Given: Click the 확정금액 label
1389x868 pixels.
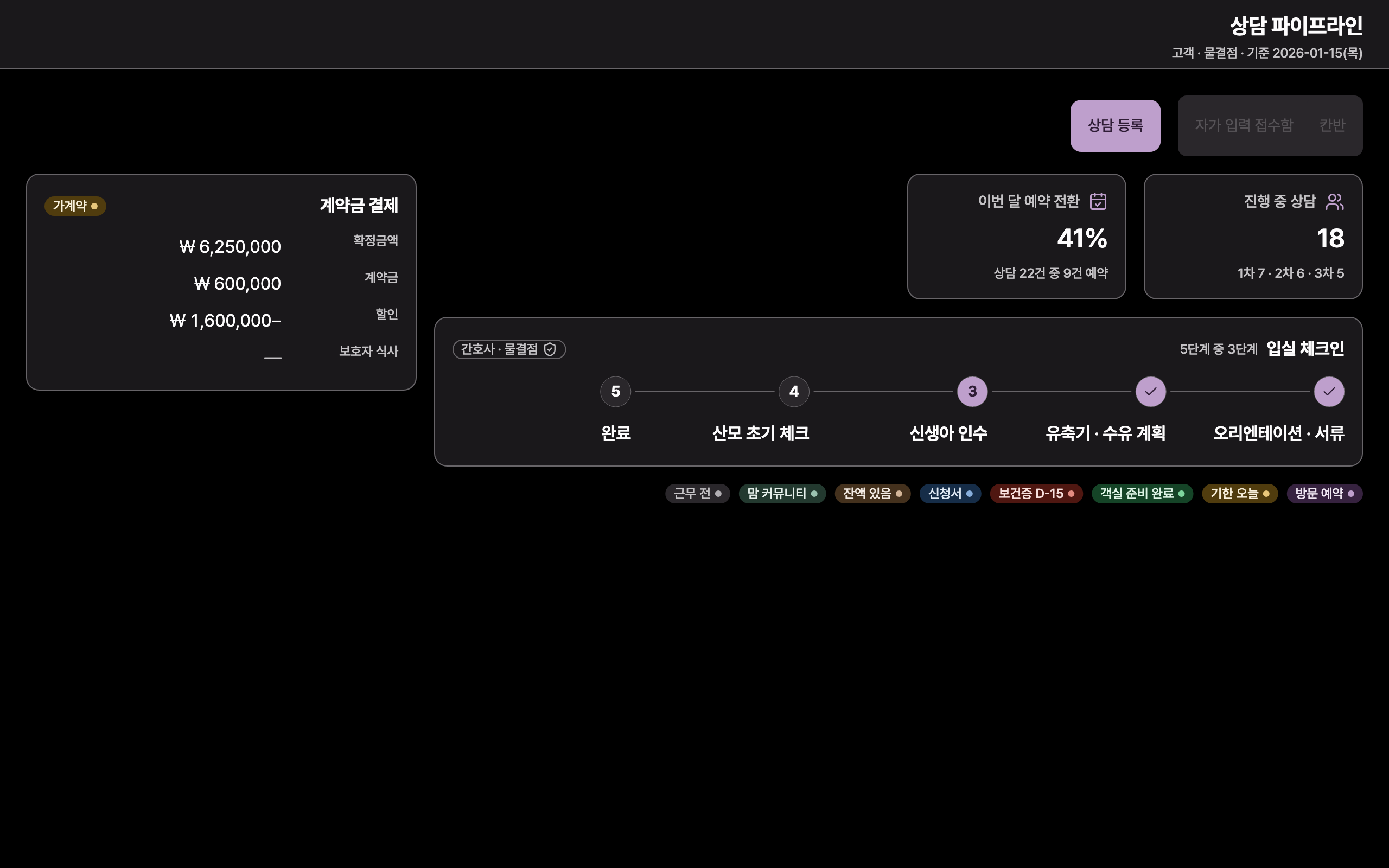Looking at the screenshot, I should tap(375, 240).
